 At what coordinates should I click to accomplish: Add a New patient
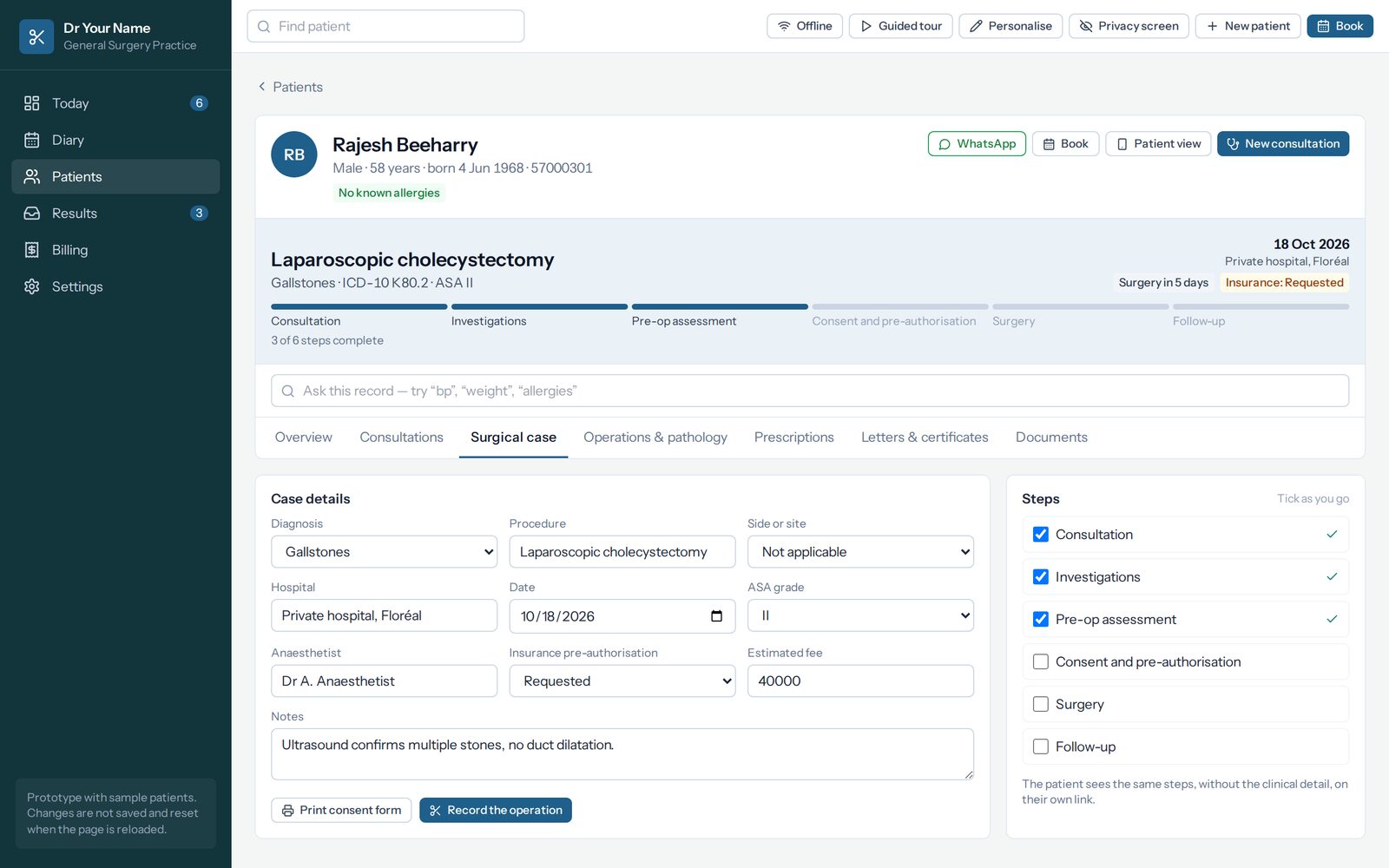1247,26
